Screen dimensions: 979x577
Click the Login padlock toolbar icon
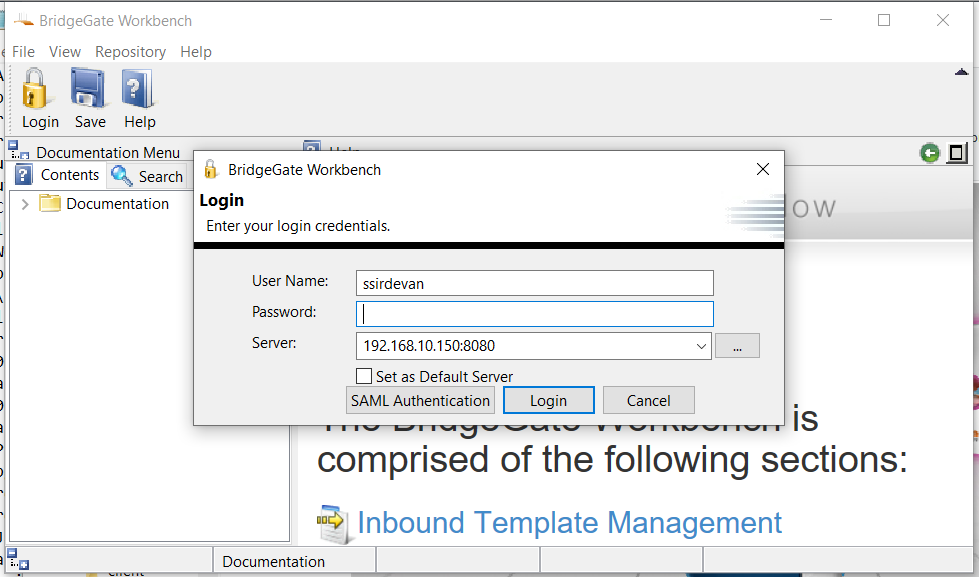[35, 89]
